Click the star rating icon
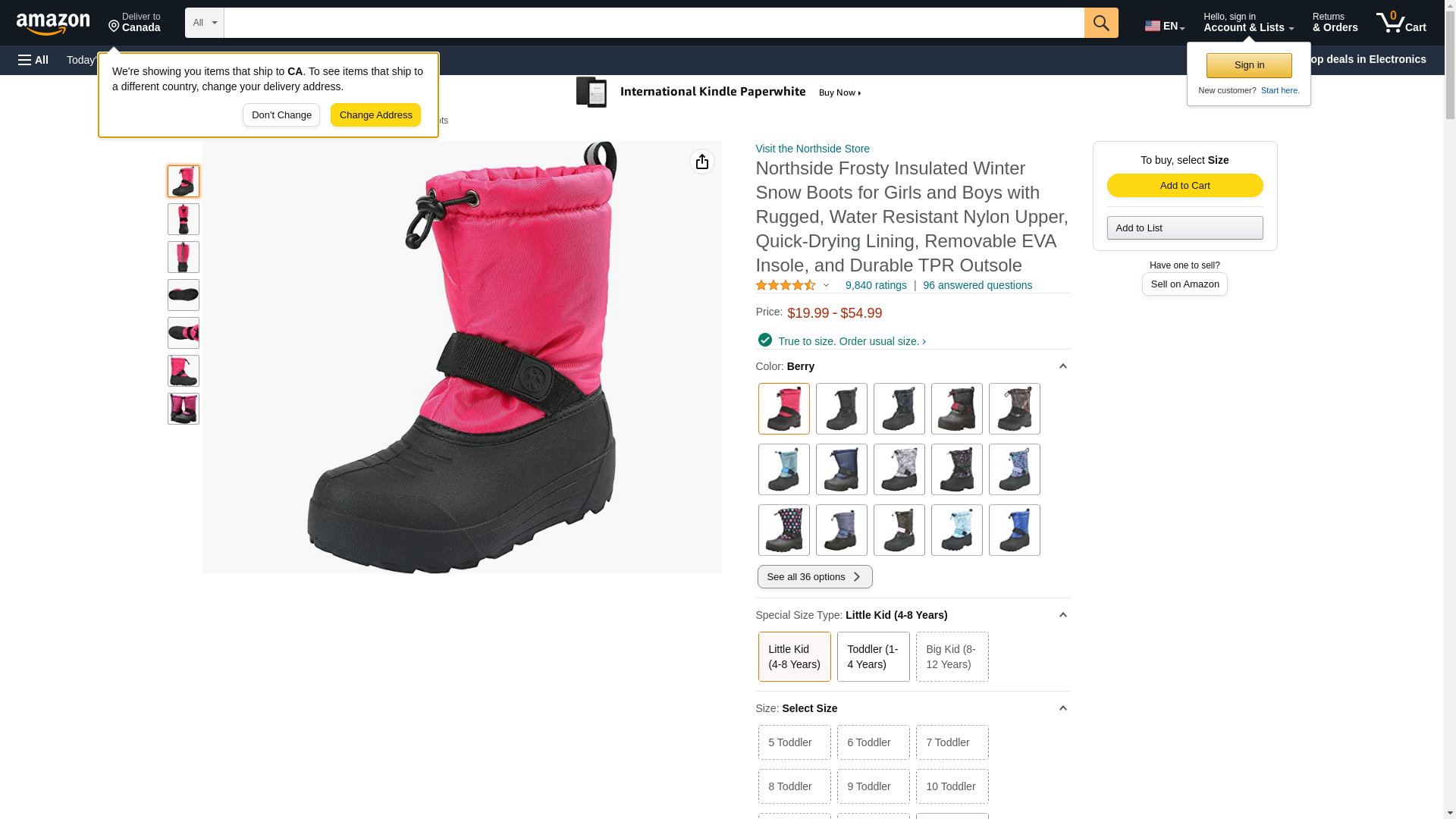This screenshot has height=819, width=1456. pyautogui.click(x=786, y=285)
